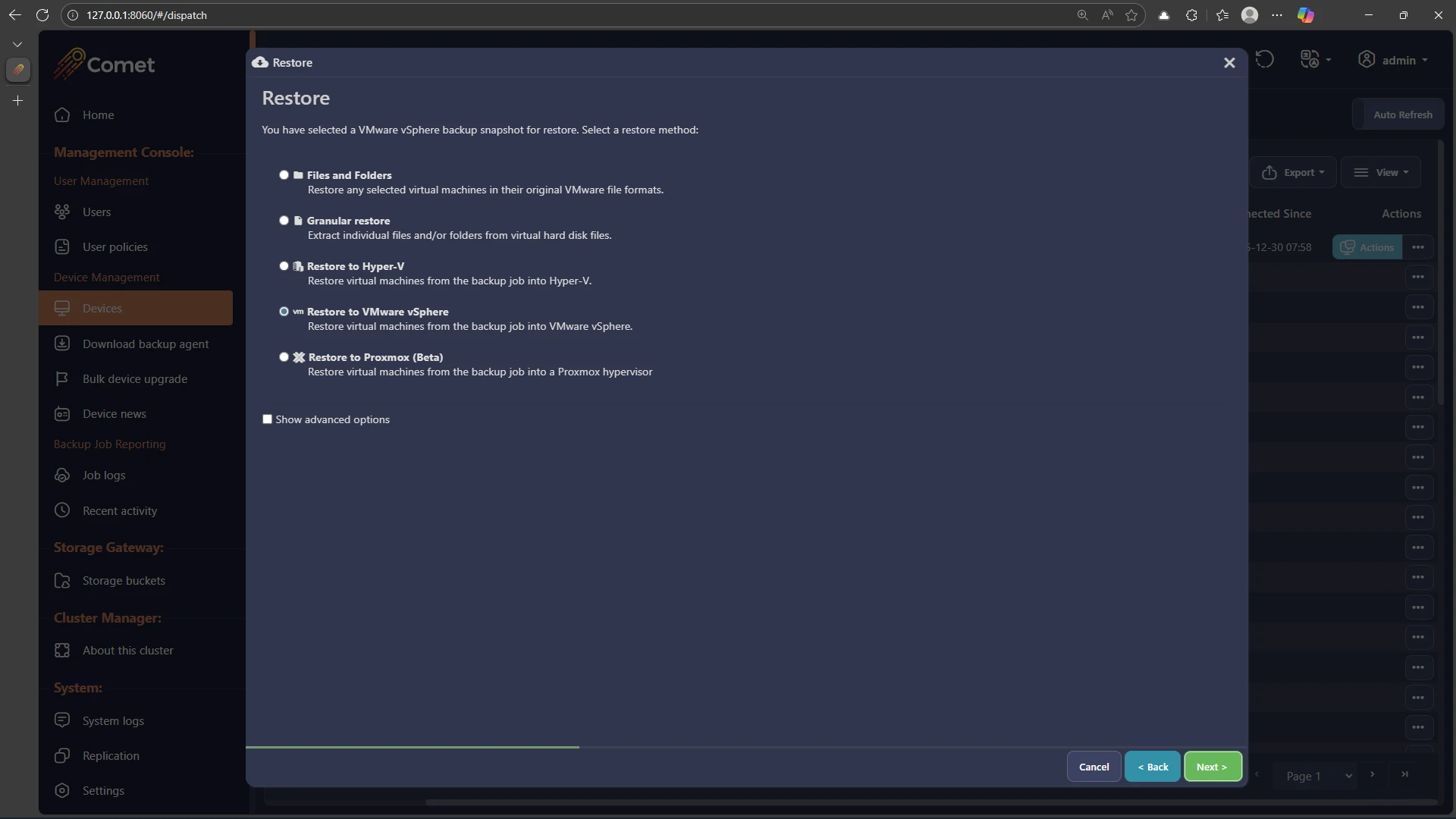This screenshot has width=1456, height=819.
Task: Open the admin account dropdown
Action: point(1393,60)
